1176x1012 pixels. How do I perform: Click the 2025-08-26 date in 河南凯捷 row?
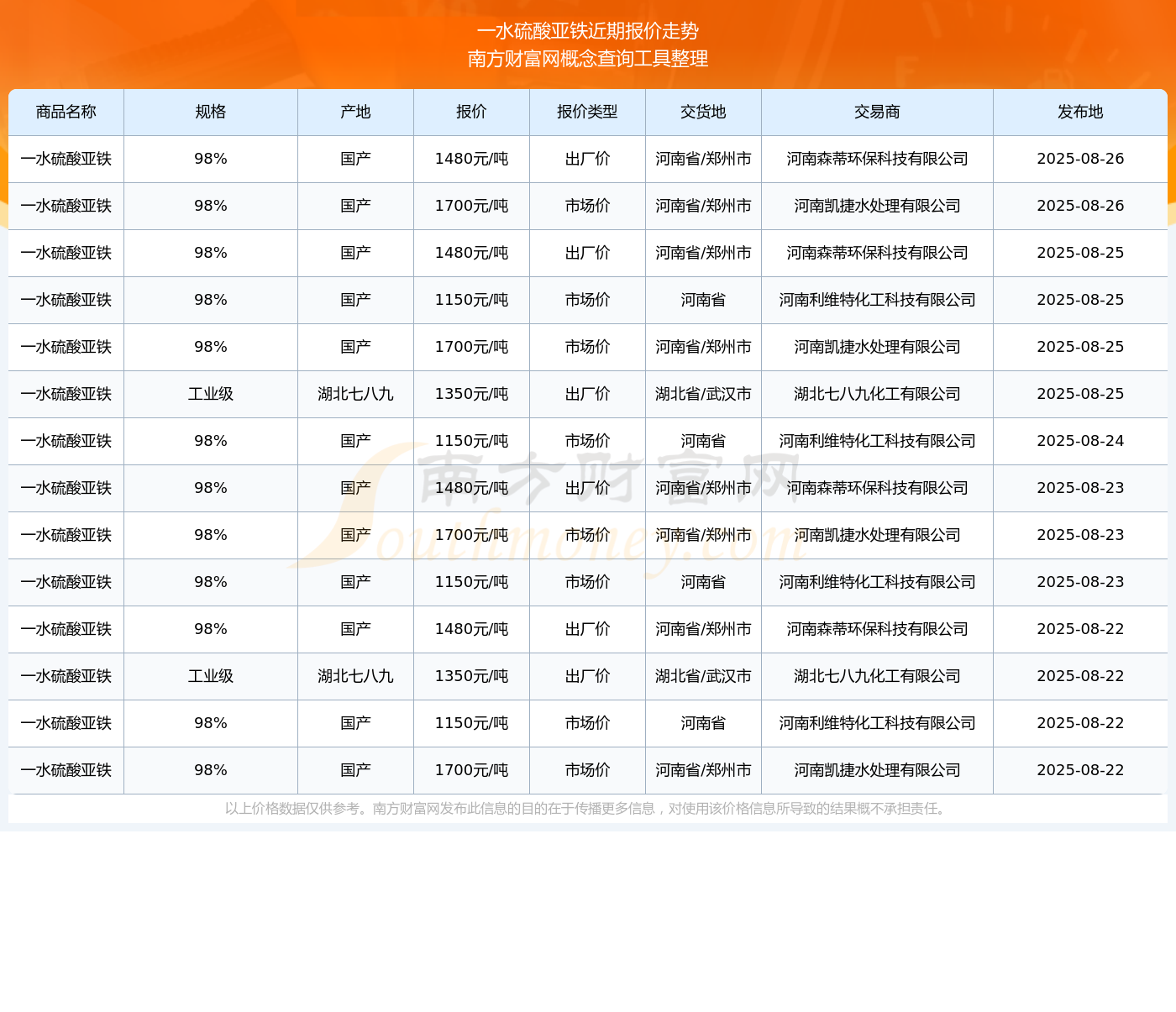pos(1080,206)
